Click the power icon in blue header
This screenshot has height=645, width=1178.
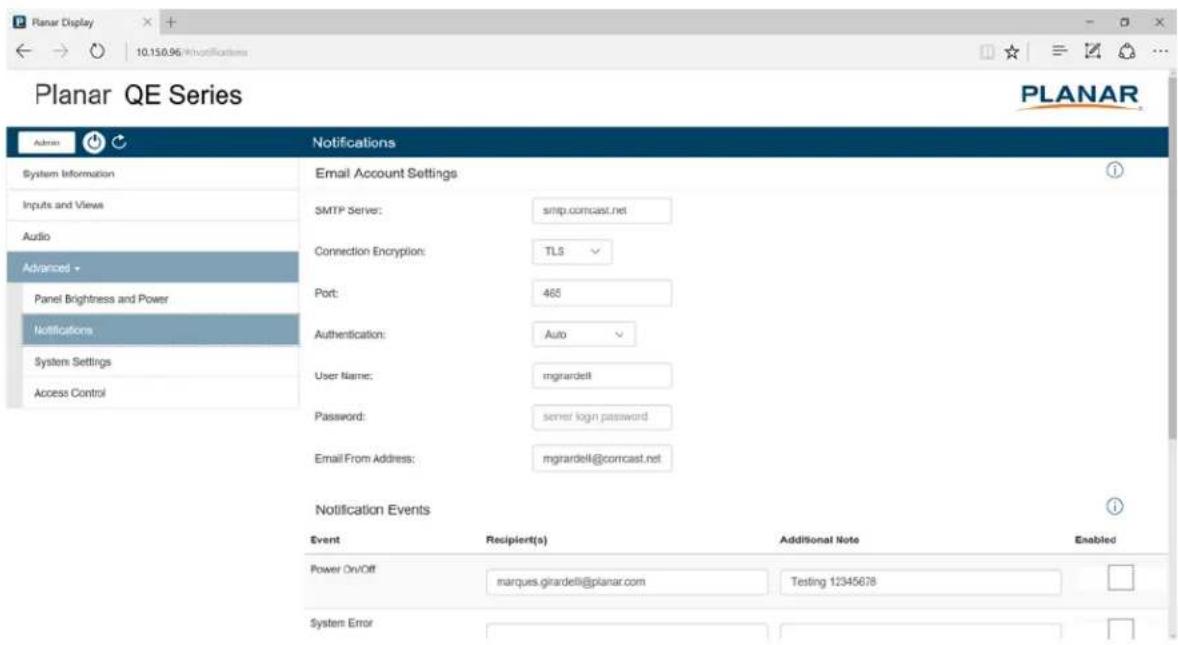click(x=94, y=142)
